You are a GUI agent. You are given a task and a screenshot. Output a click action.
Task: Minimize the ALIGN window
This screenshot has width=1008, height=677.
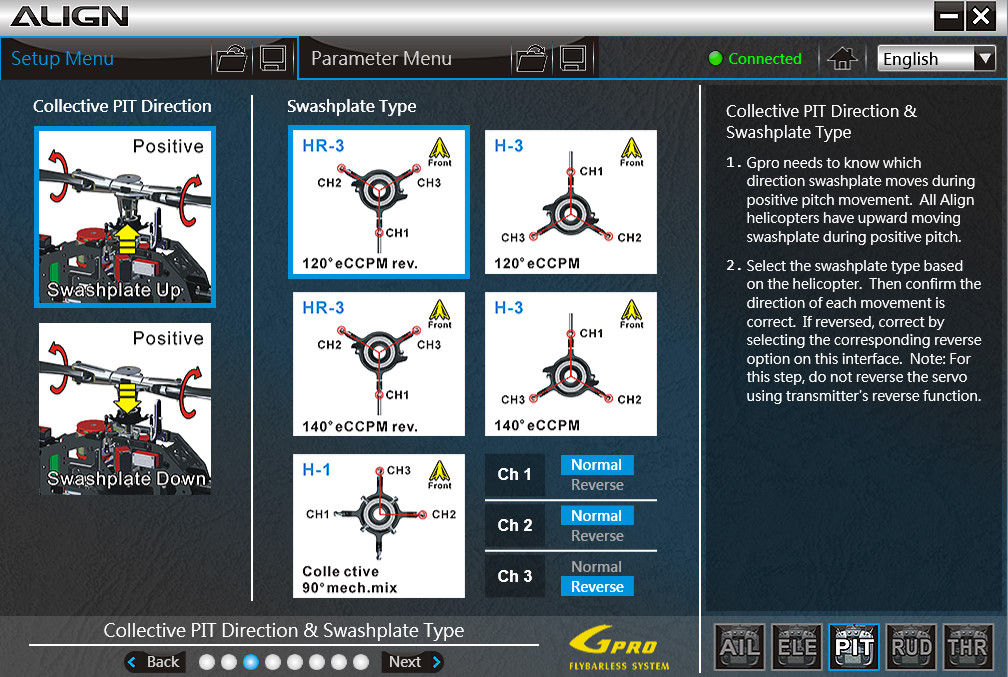coord(949,16)
